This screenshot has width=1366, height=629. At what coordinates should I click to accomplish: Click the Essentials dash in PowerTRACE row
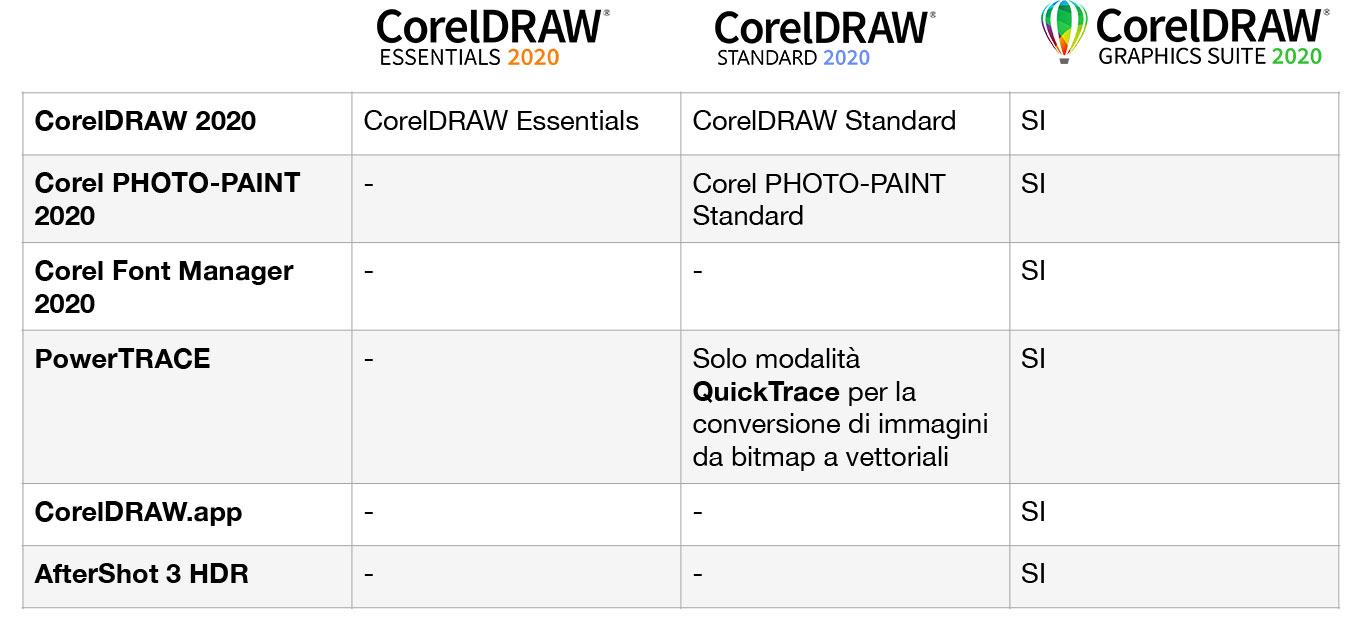tap(369, 360)
